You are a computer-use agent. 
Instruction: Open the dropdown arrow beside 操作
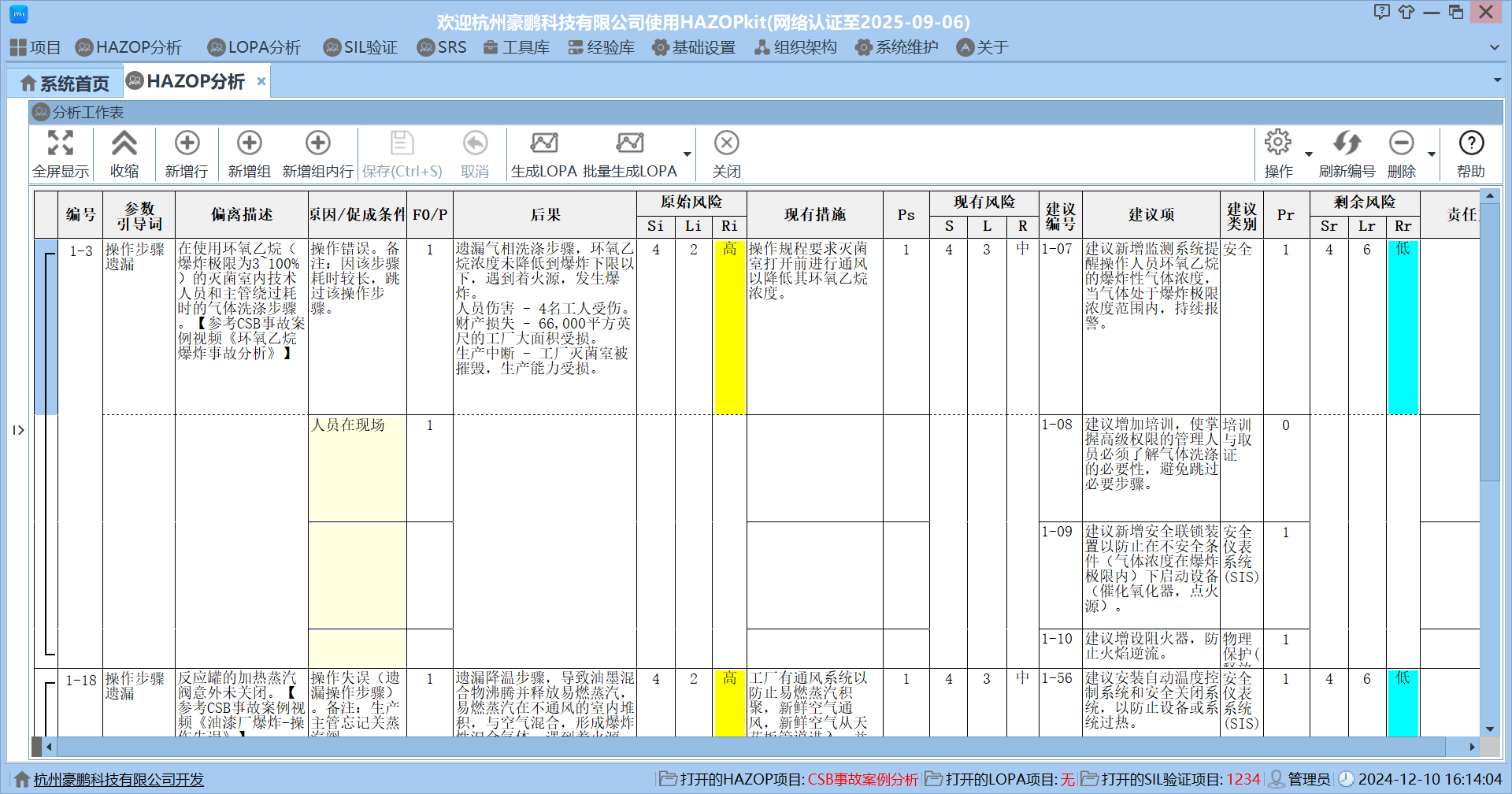[1309, 154]
